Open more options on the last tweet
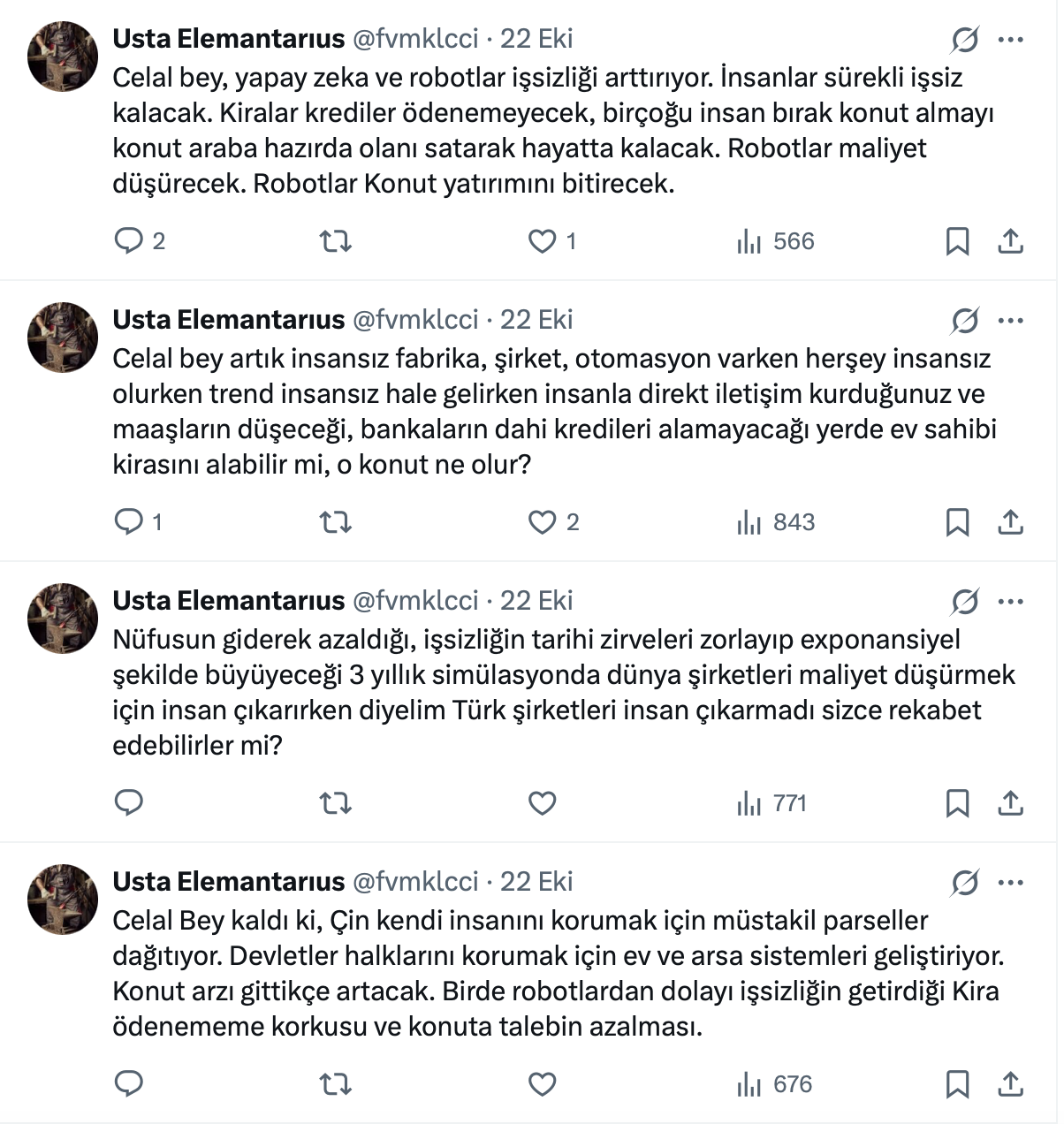The height and width of the screenshot is (1124, 1064). [1010, 883]
